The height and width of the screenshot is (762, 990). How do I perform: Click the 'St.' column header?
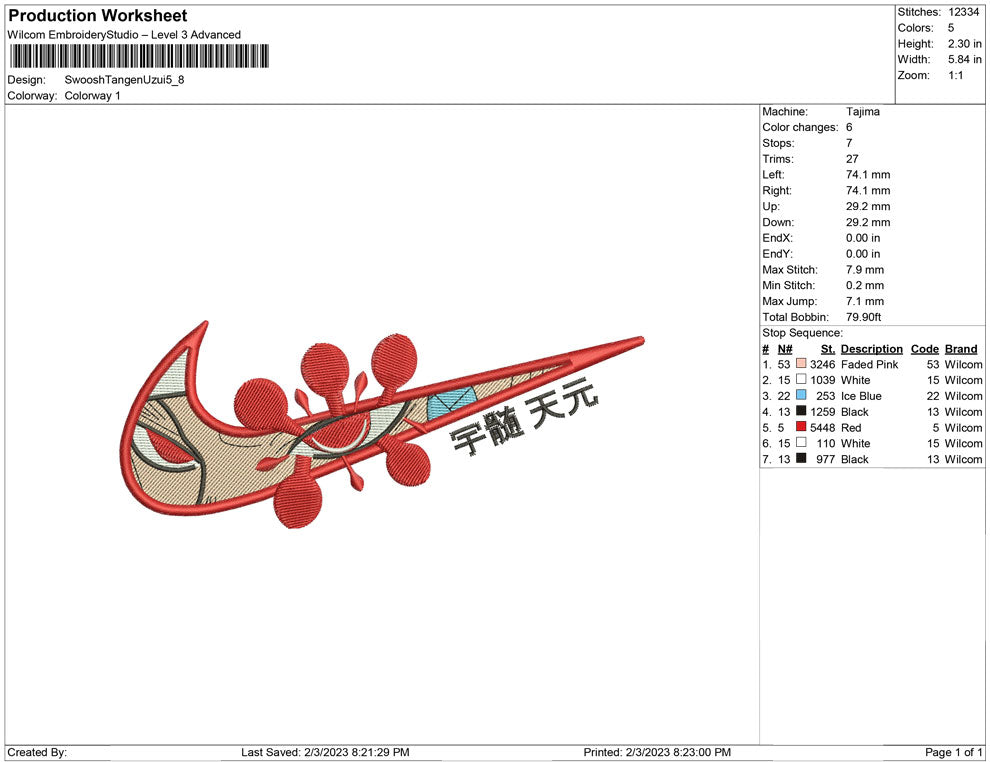(828, 348)
